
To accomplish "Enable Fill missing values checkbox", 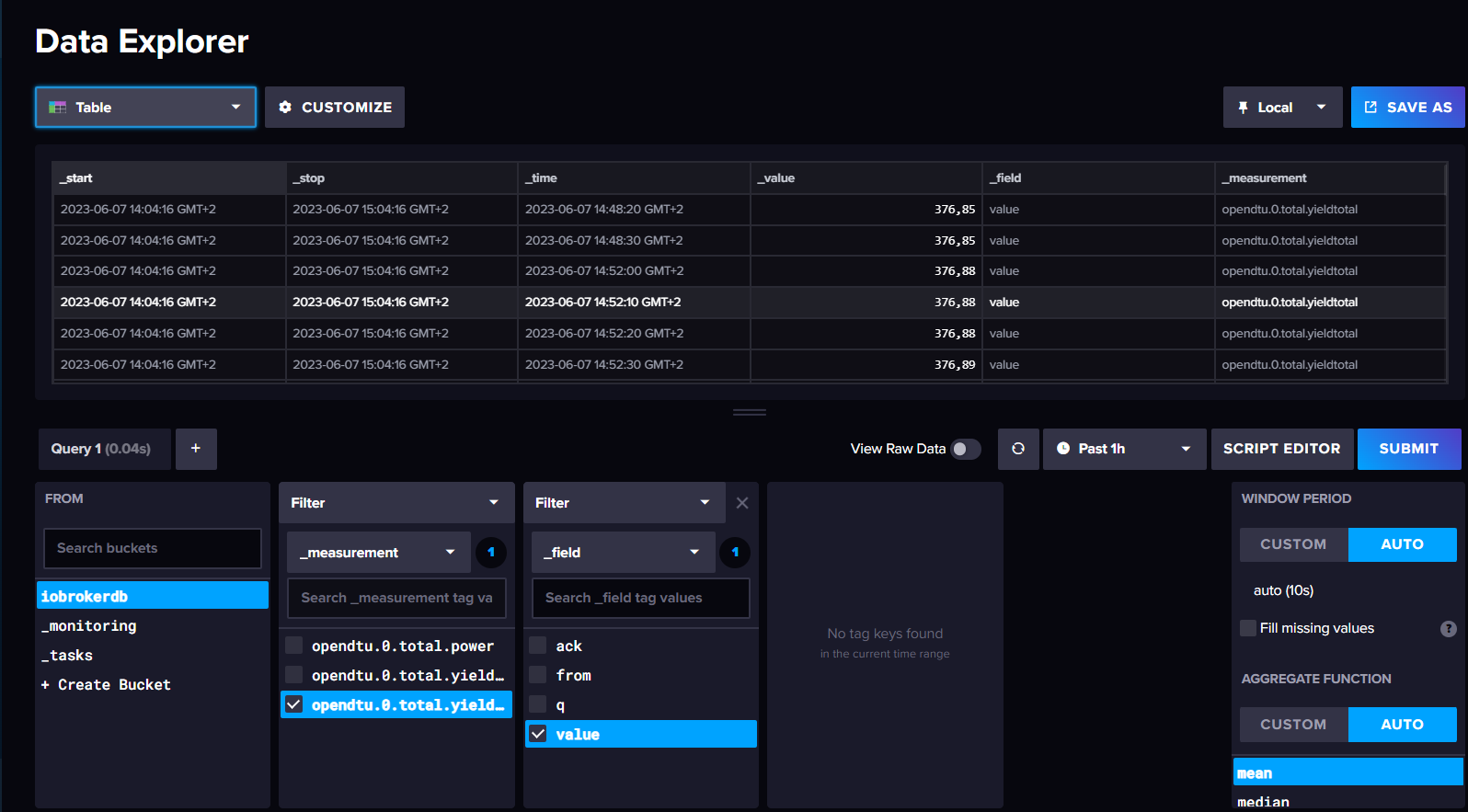I will [1248, 628].
